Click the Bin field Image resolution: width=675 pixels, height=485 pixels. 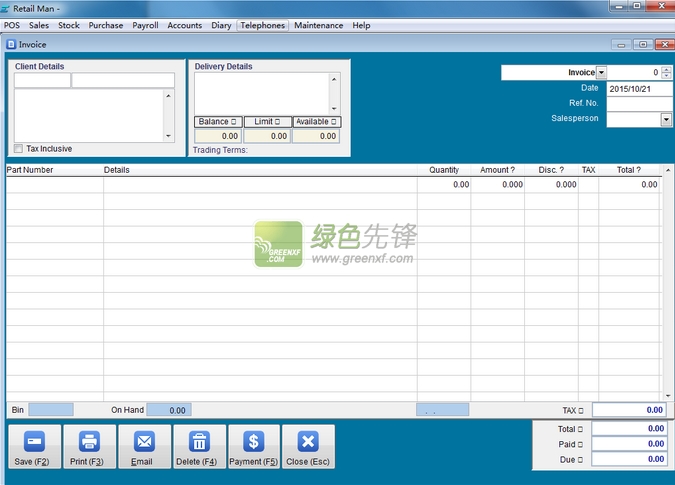tap(51, 410)
